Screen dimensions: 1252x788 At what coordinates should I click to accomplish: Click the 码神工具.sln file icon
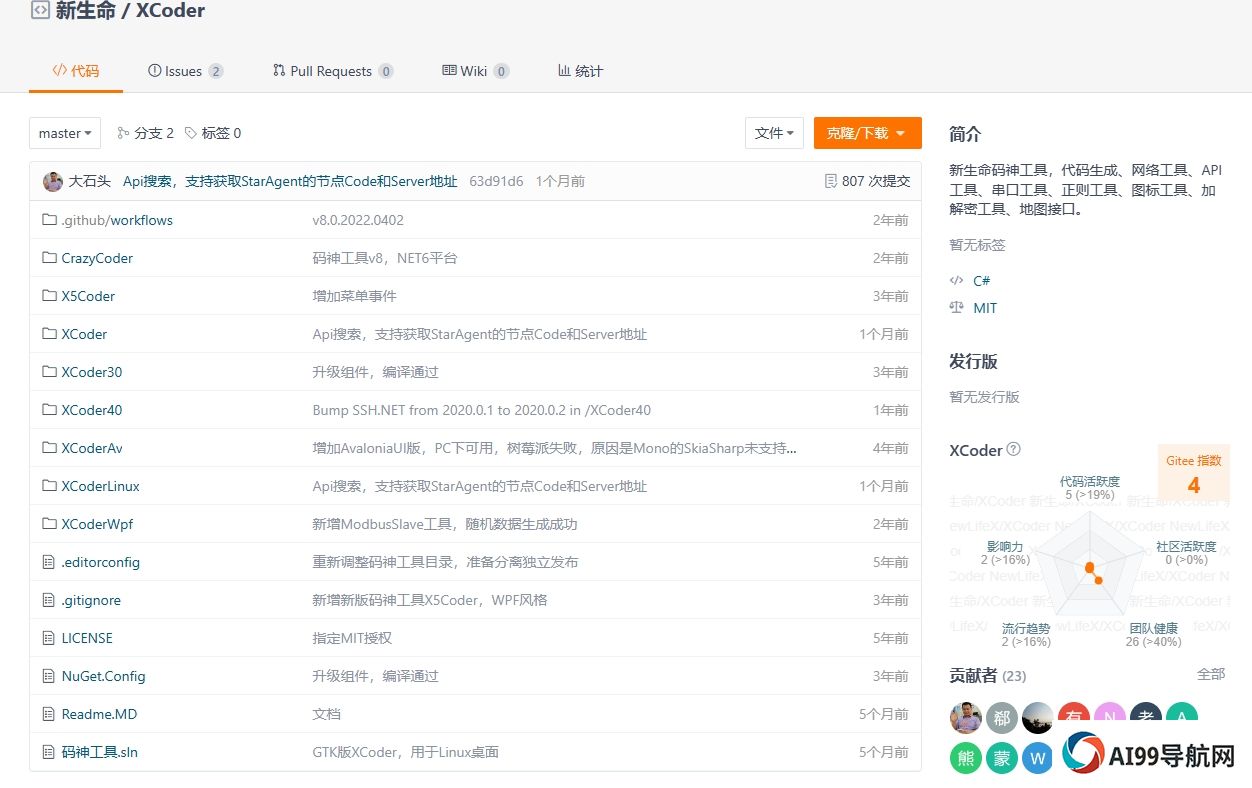coord(49,752)
